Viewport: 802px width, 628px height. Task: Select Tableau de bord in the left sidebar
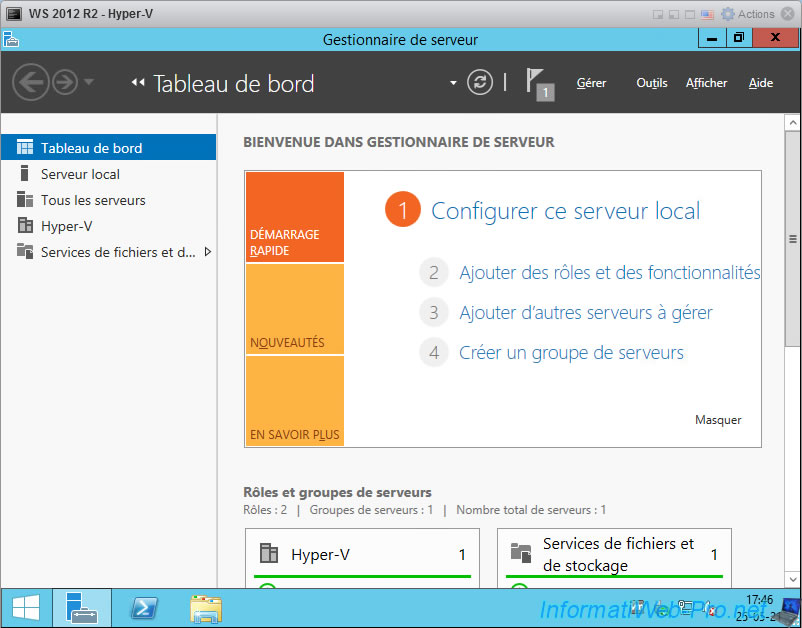(108, 147)
